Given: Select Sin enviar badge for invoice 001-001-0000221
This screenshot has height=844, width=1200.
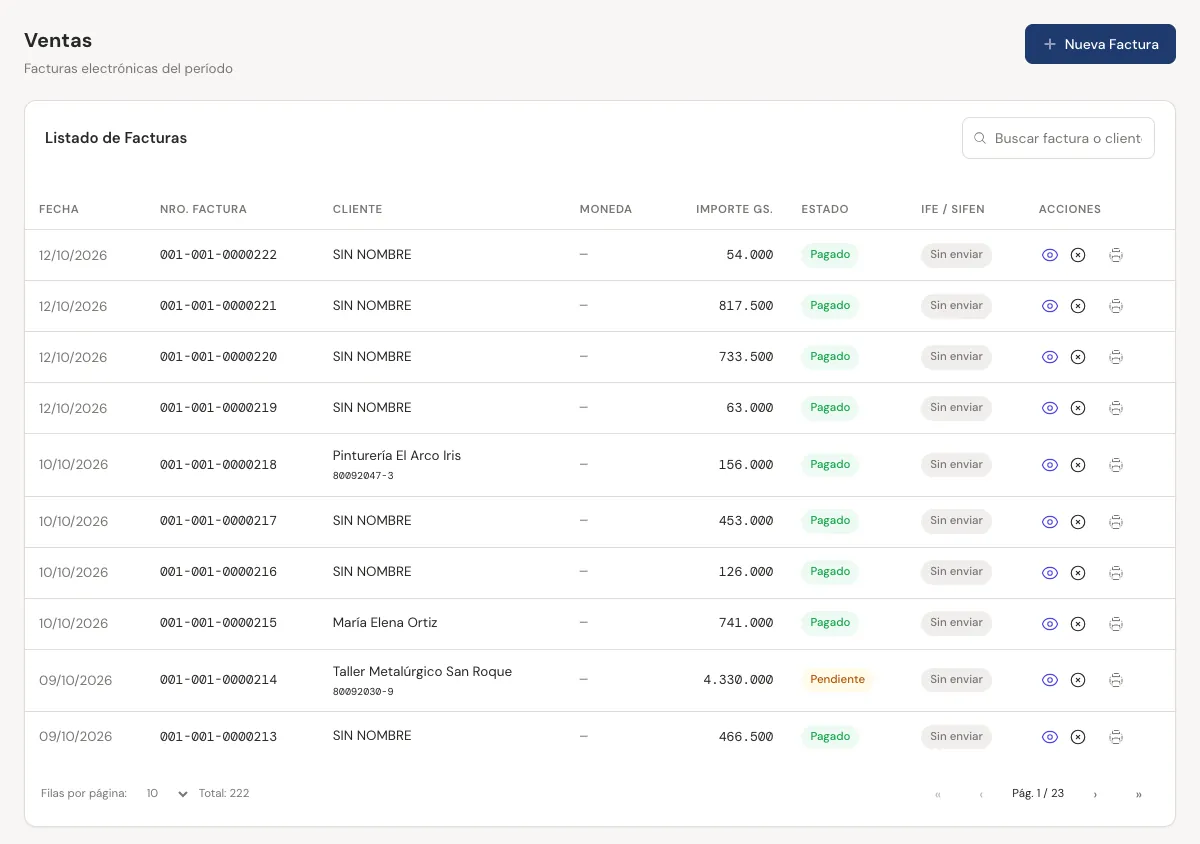Looking at the screenshot, I should pos(956,305).
